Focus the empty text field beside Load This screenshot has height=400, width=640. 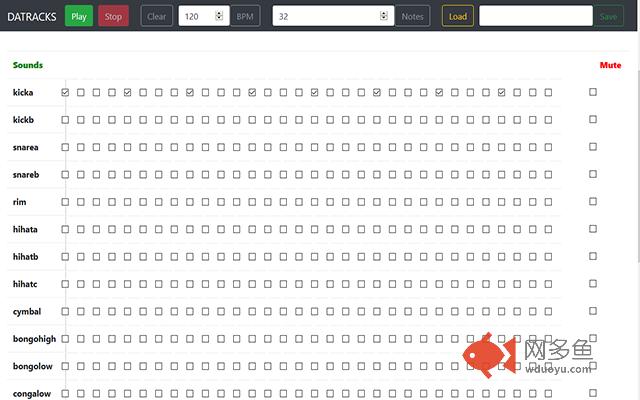[536, 16]
